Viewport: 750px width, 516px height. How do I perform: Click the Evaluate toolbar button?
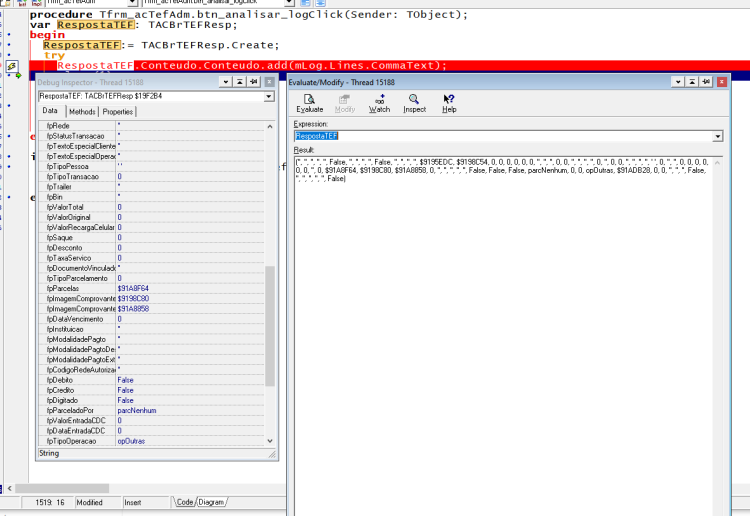309,103
